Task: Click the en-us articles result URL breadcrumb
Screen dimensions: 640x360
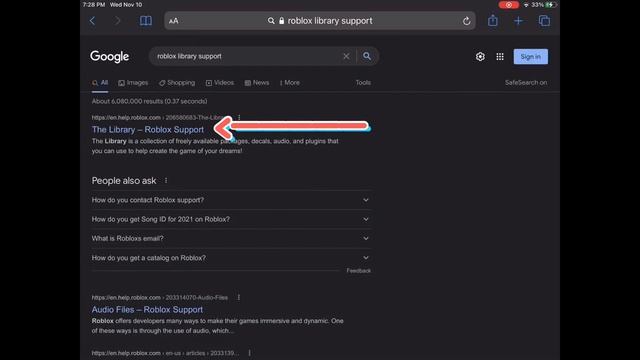Action: pos(165,353)
